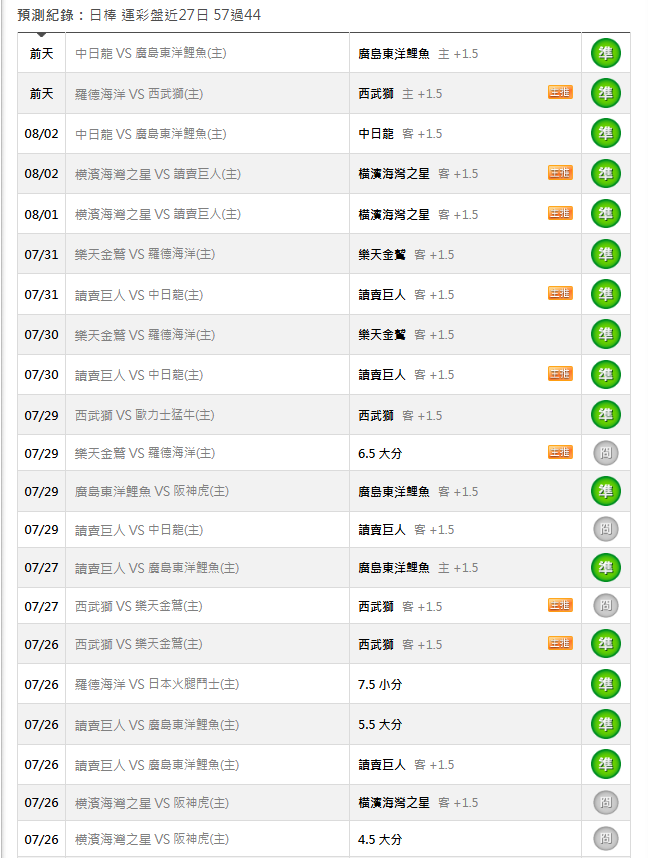Click green 準 icon in 07/26 西武獅 VS 樂天金鷲 row
This screenshot has height=858, width=648.
(x=605, y=644)
